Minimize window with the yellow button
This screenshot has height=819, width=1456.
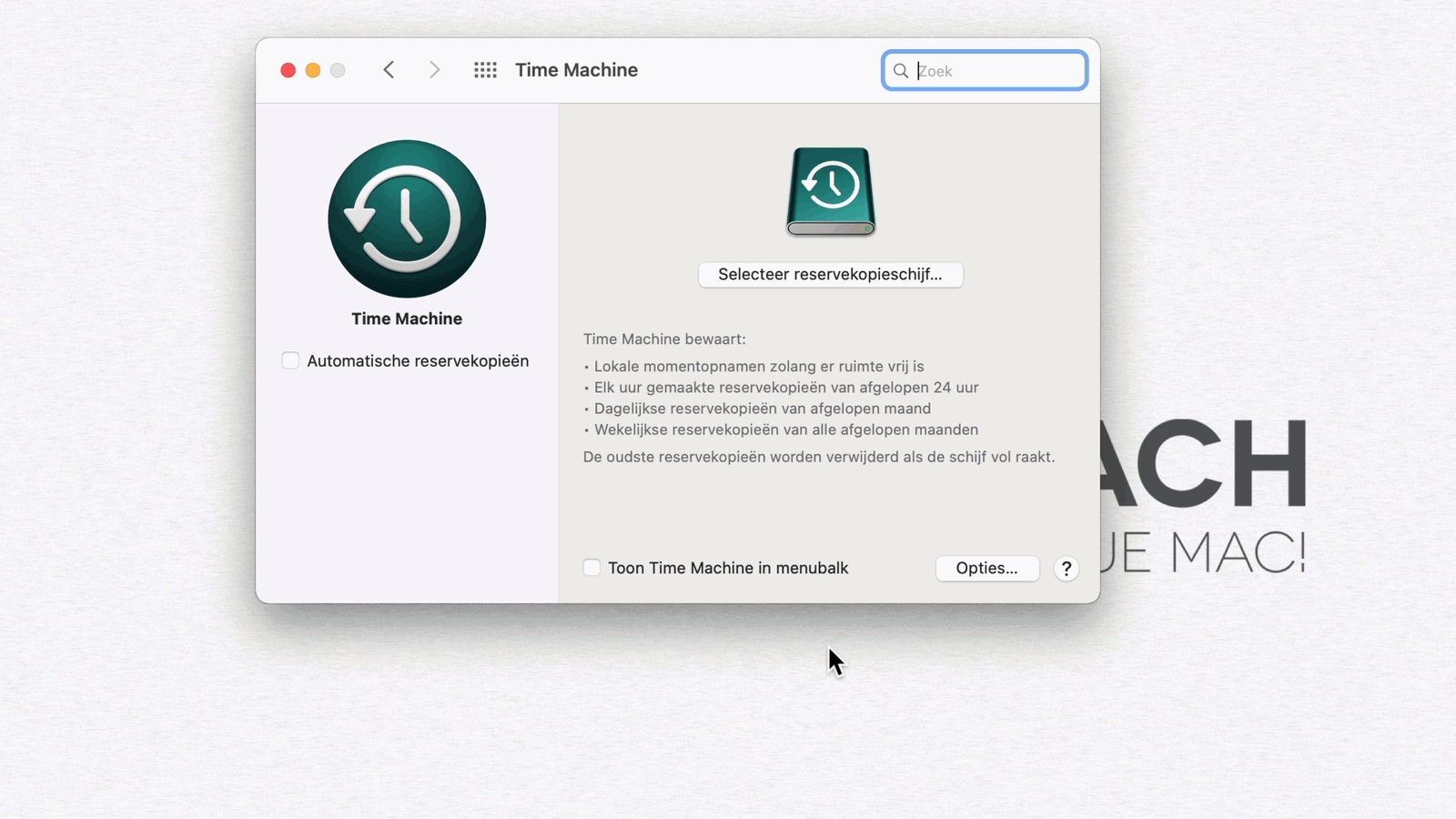313,70
